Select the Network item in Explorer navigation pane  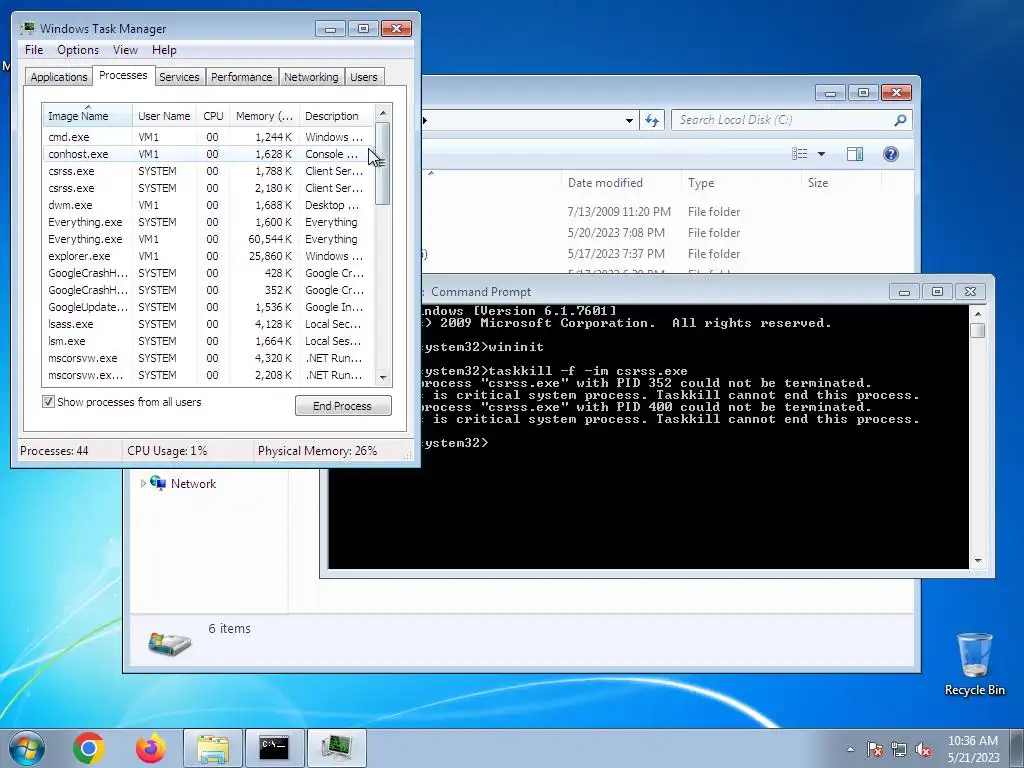coord(193,484)
